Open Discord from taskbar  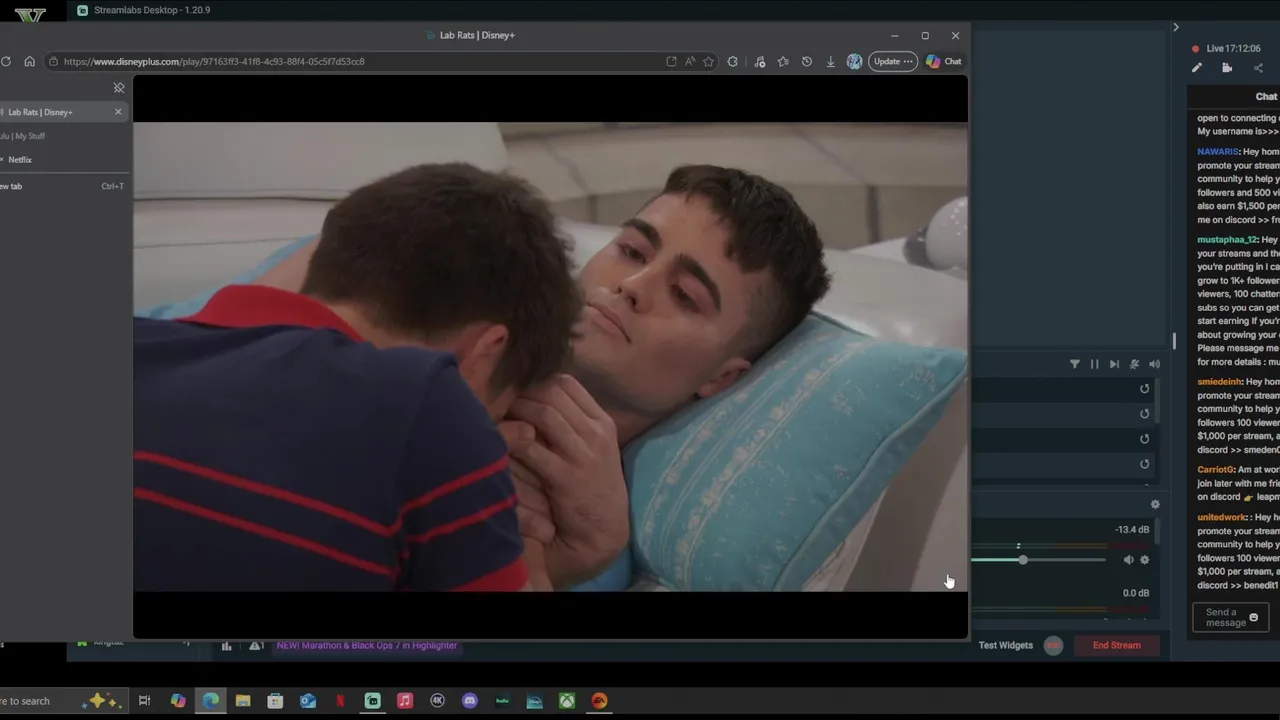coord(470,701)
